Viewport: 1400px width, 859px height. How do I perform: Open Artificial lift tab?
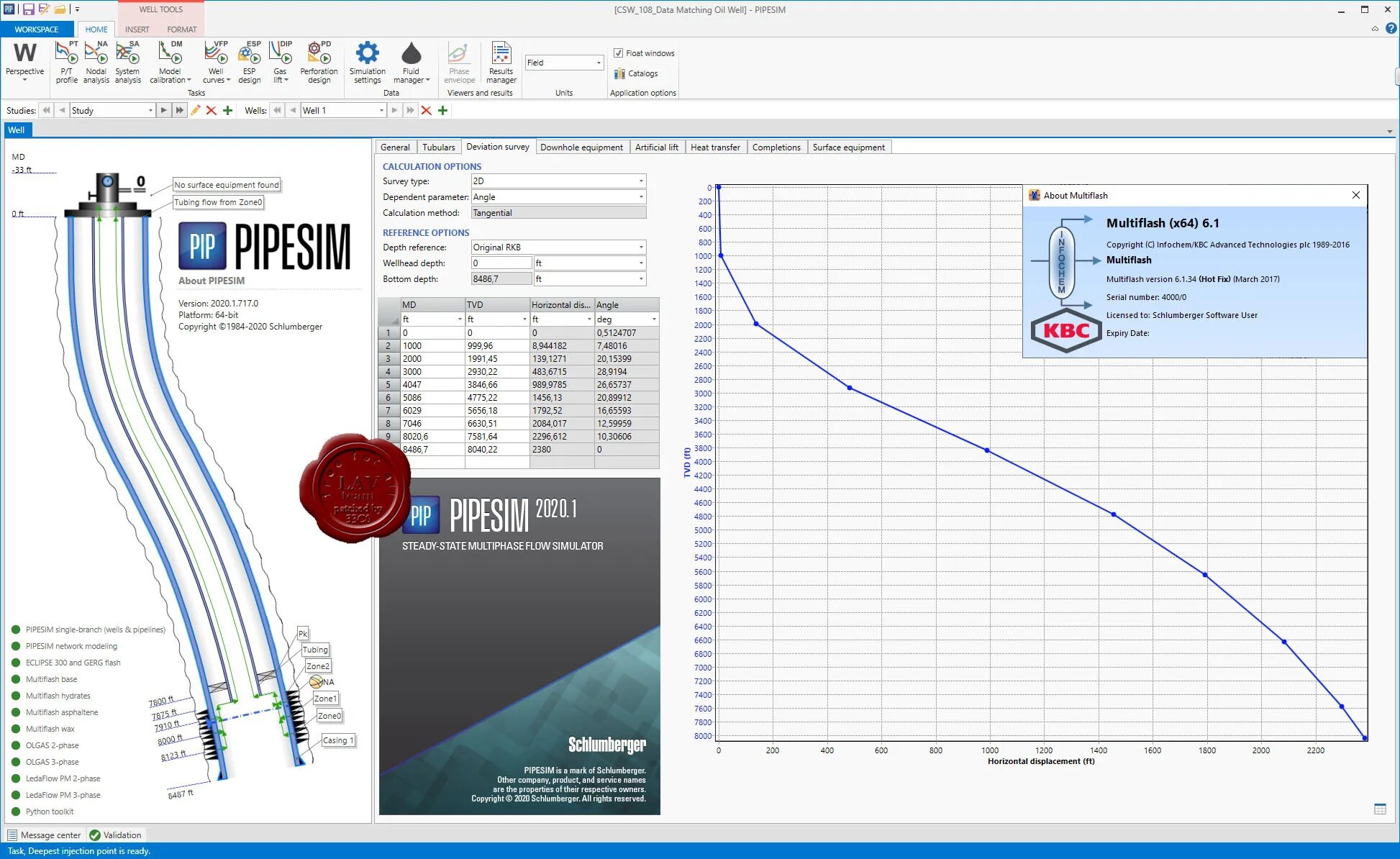656,147
